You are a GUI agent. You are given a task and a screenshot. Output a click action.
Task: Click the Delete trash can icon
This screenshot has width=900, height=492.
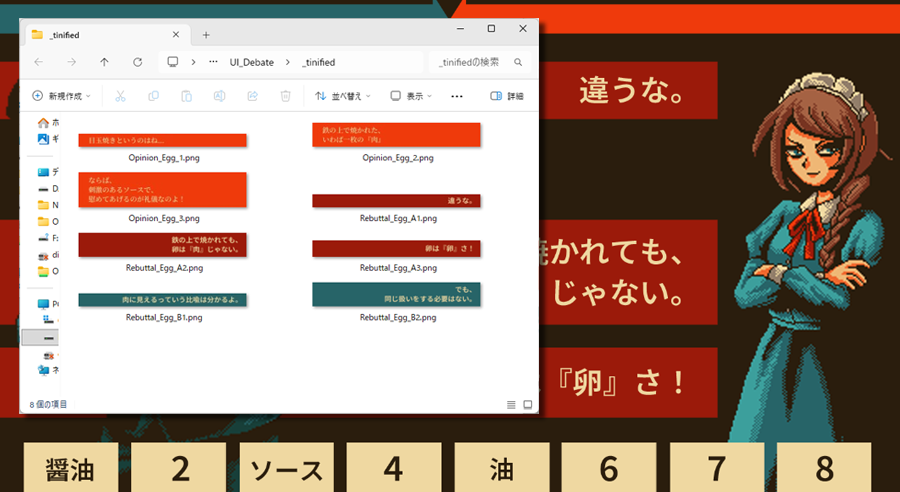click(285, 96)
